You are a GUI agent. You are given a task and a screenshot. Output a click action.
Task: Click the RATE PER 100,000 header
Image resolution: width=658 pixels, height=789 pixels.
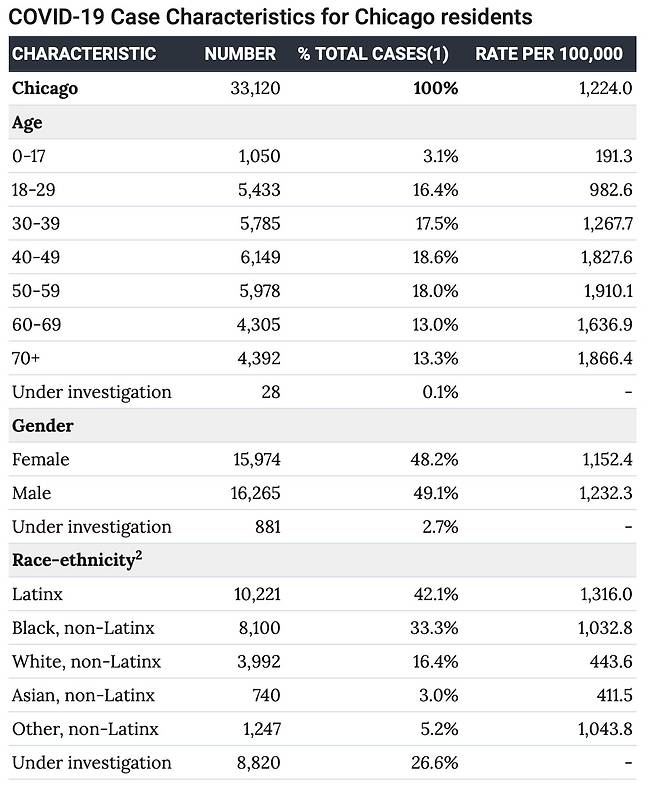pyautogui.click(x=549, y=53)
